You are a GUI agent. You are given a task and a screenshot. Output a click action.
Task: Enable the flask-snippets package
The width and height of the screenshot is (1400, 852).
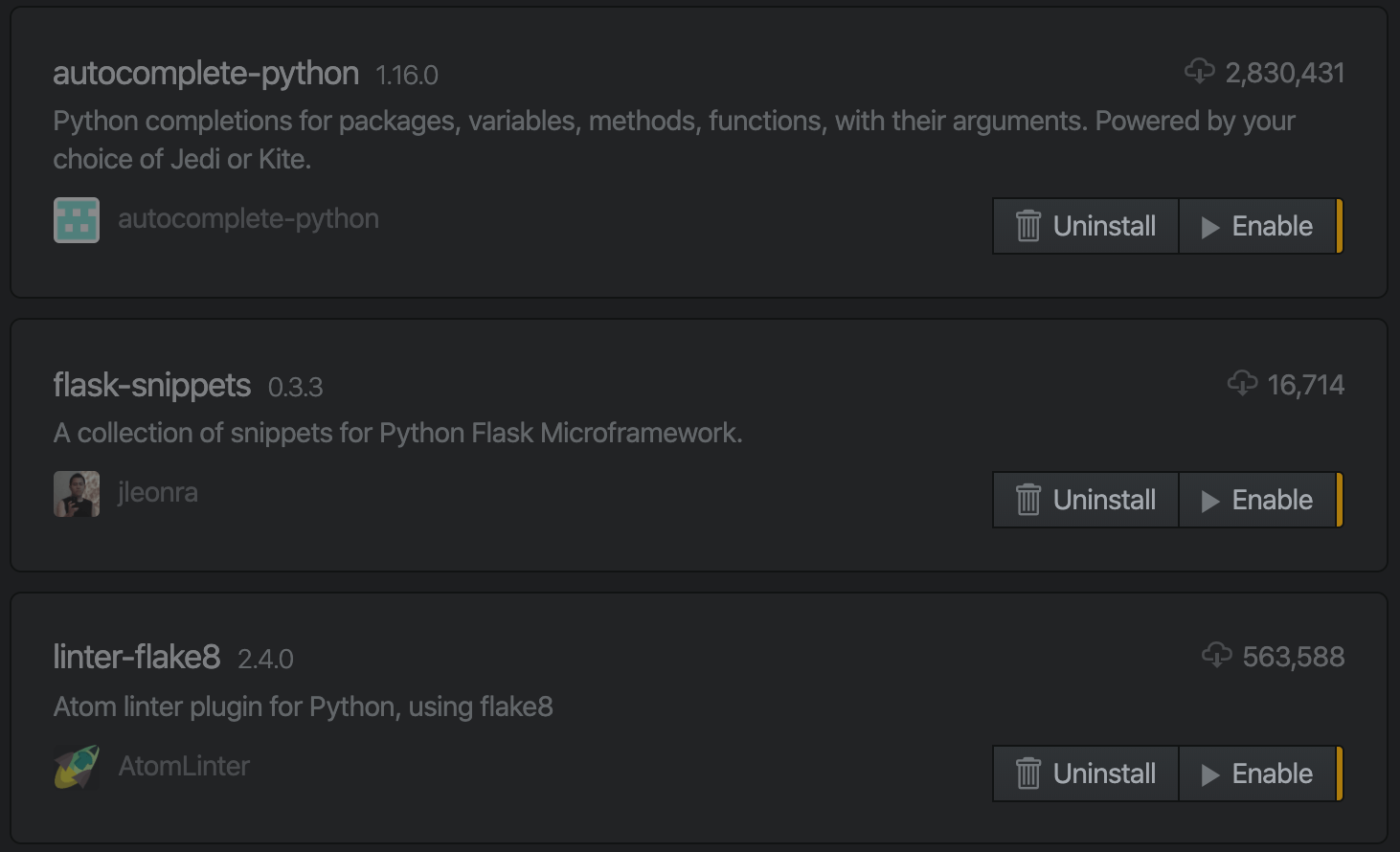click(1258, 500)
